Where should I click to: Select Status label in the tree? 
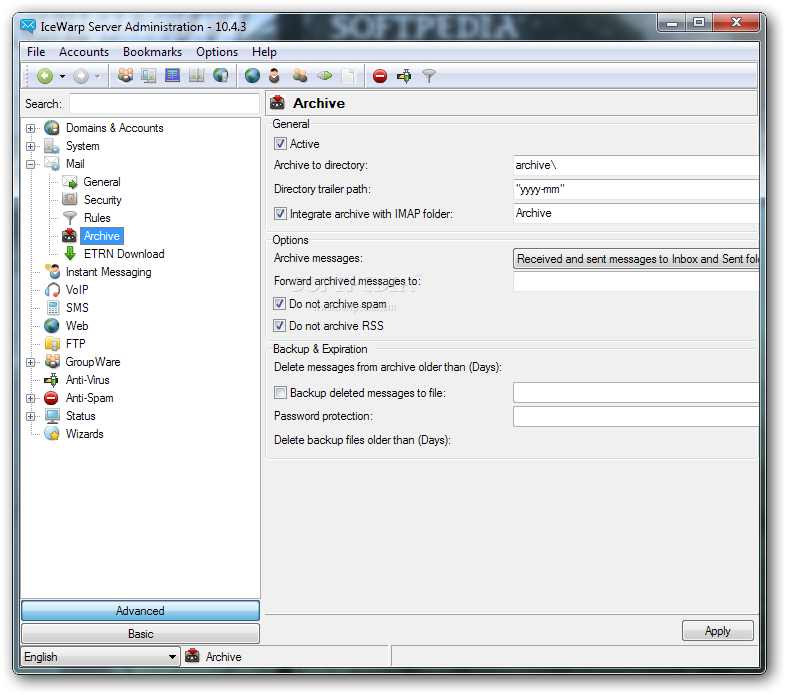(x=80, y=416)
